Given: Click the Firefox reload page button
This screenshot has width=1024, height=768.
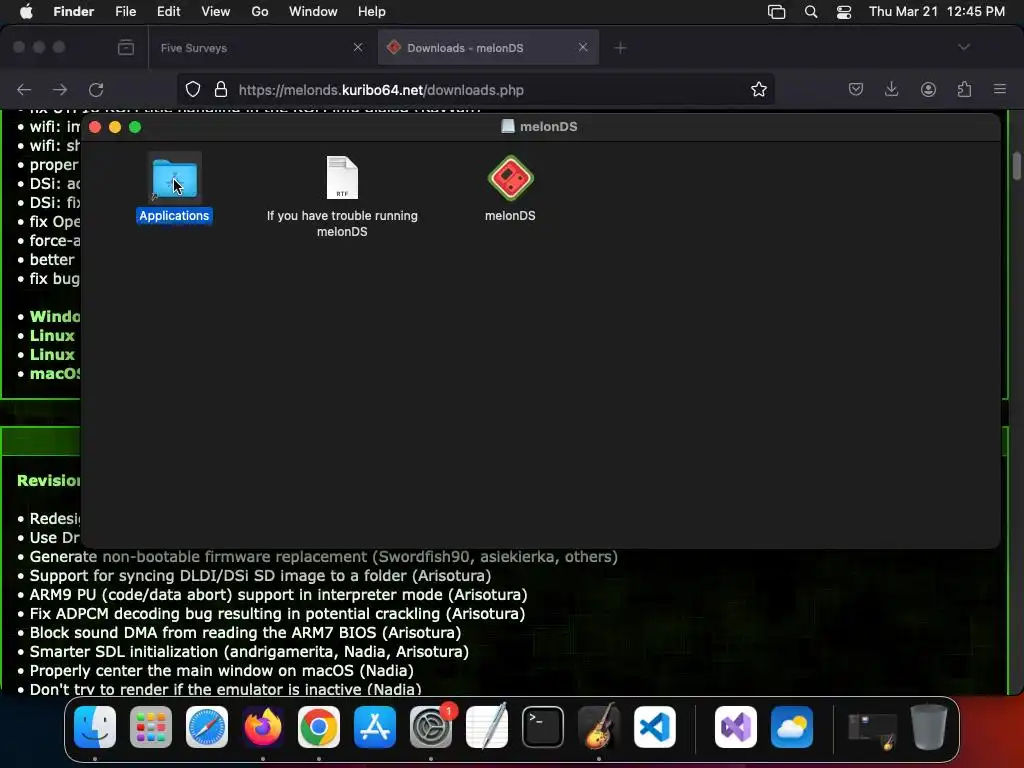Looking at the screenshot, I should (96, 89).
